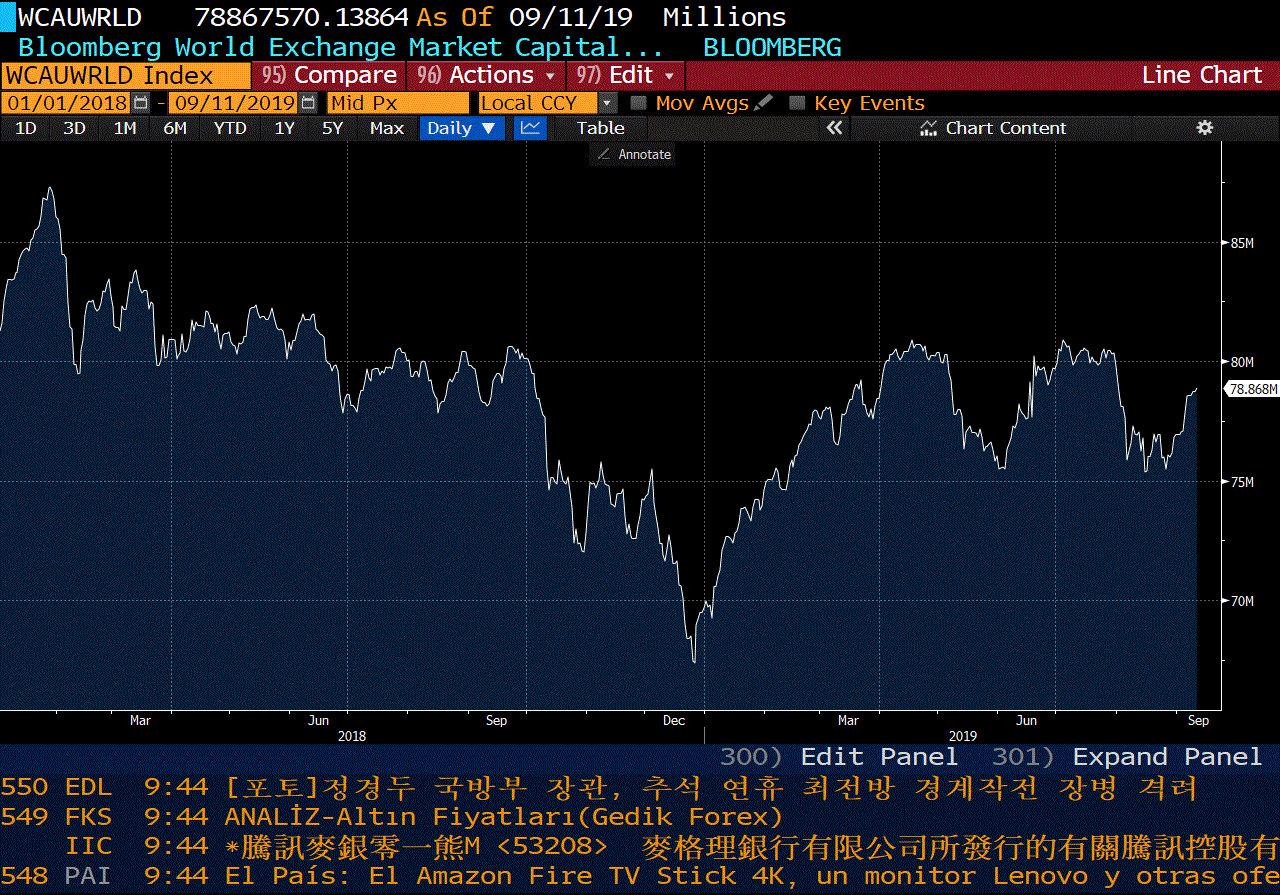
Task: Select the YTD time range tab
Action: click(230, 128)
